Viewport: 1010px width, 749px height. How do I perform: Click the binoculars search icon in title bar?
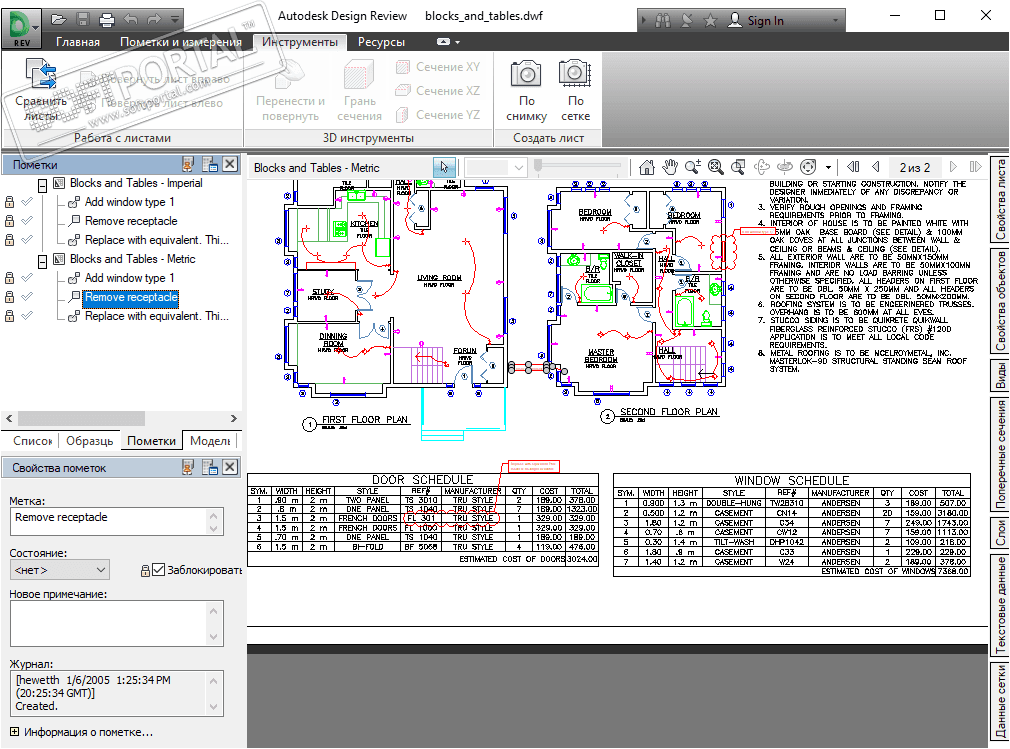point(663,21)
